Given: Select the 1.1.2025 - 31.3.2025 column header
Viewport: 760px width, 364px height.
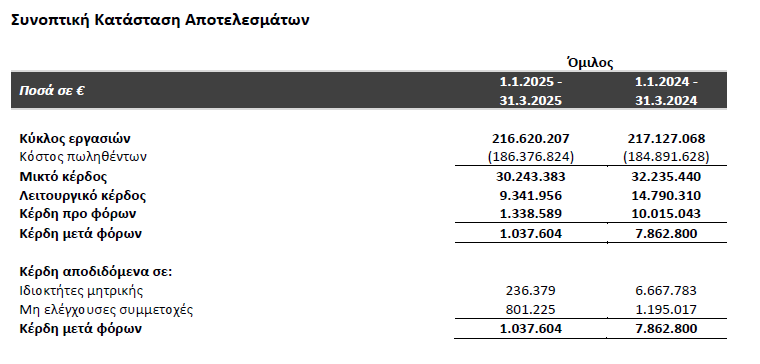Looking at the screenshot, I should pyautogui.click(x=531, y=91).
